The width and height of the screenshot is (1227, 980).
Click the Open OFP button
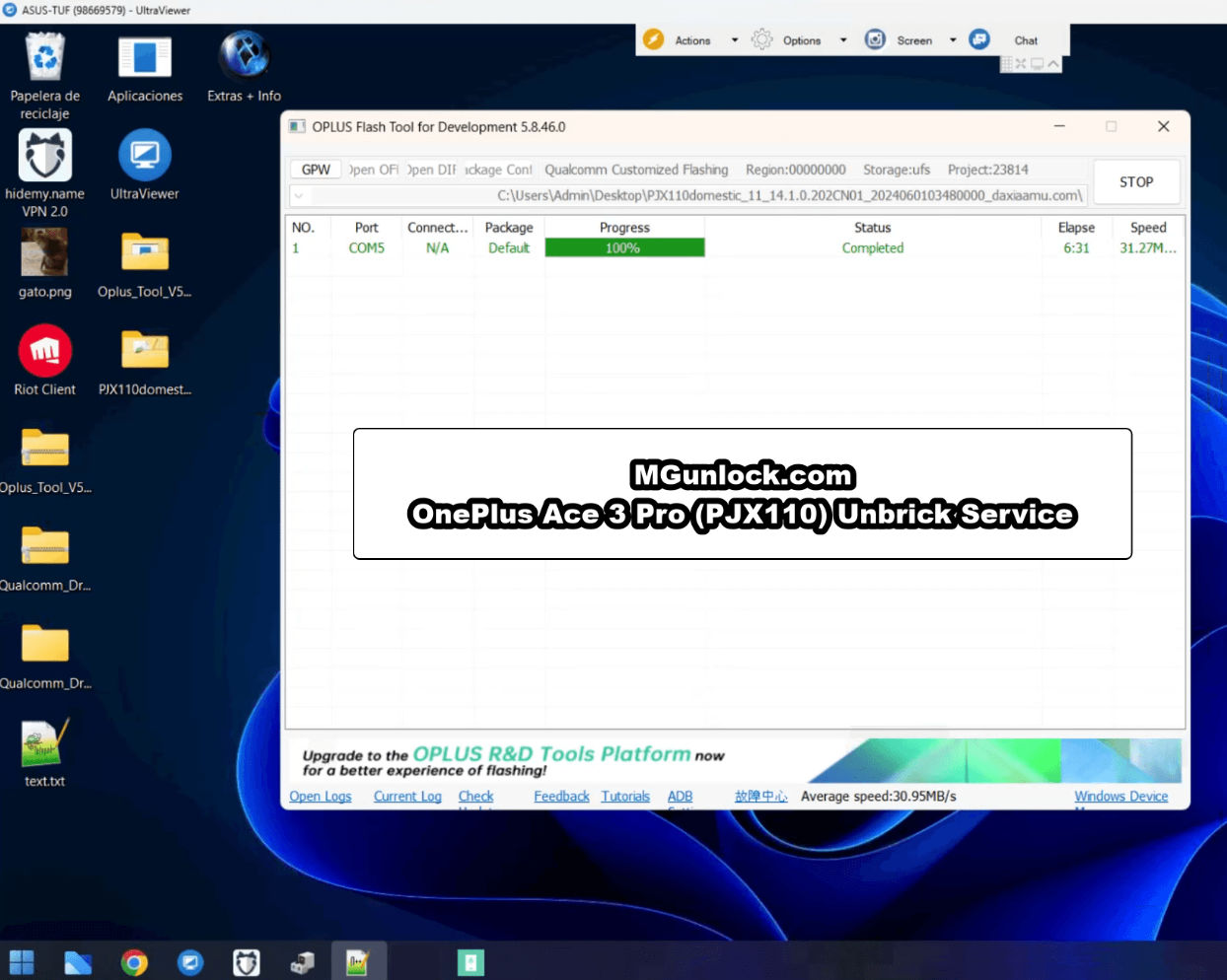pyautogui.click(x=373, y=170)
